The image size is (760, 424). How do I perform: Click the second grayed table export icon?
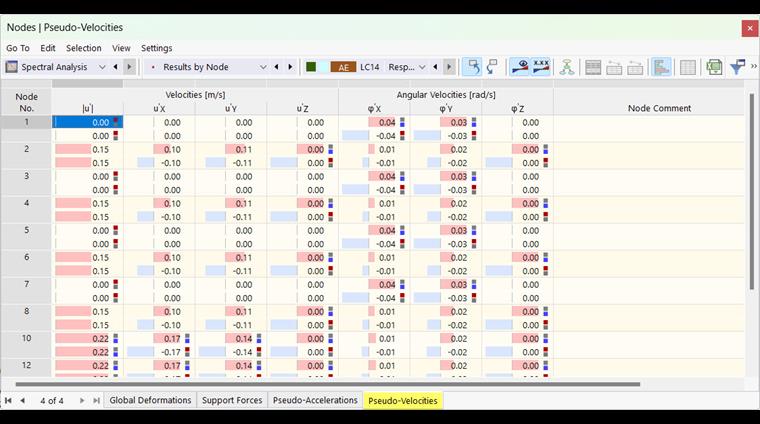tap(635, 67)
